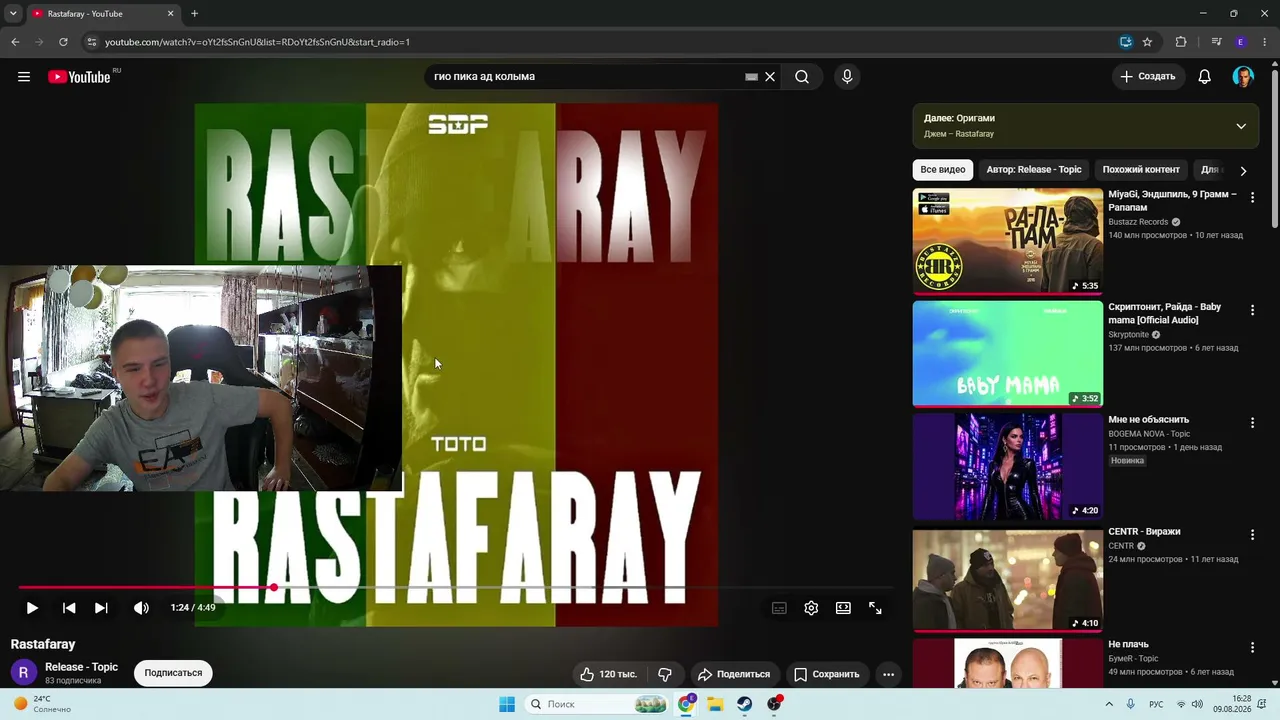The height and width of the screenshot is (720, 1280).
Task: Click the progress bar scrubber dot
Action: (273, 588)
